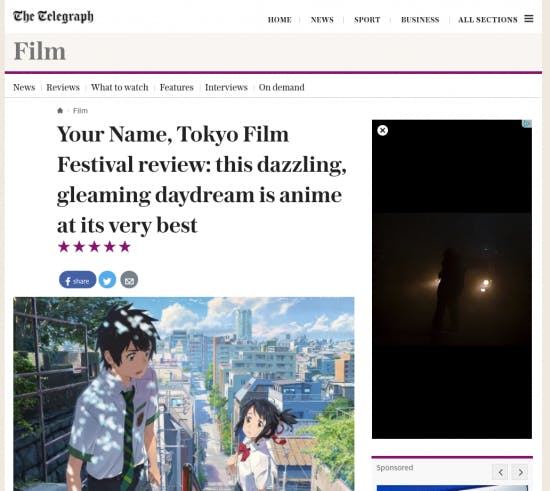The image size is (550, 491).
Task: Click the home breadcrumb icon
Action: [60, 111]
